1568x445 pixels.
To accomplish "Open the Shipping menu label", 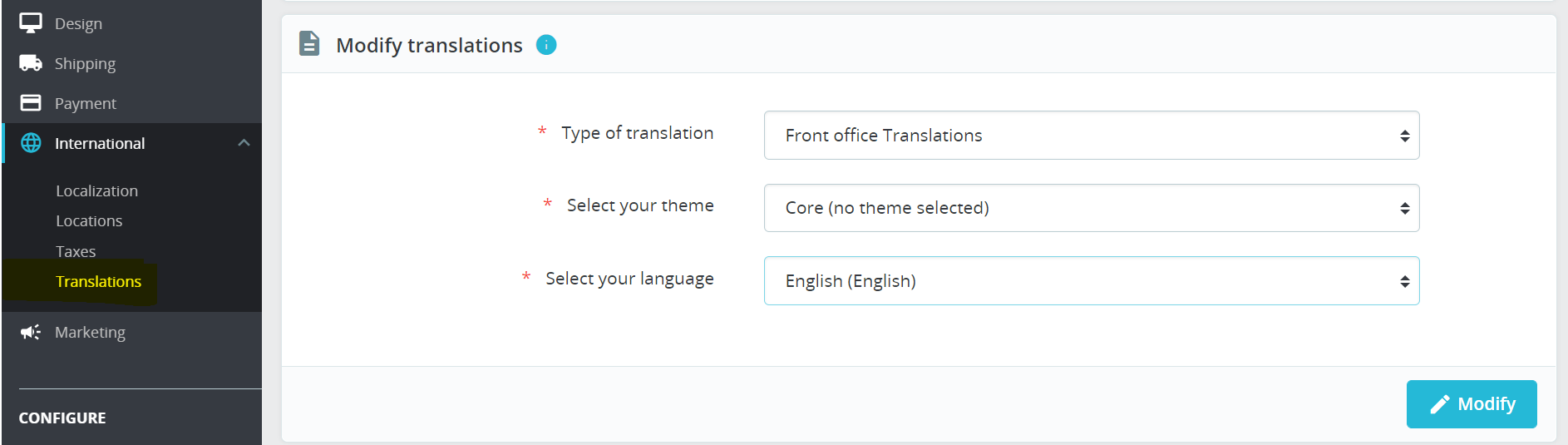I will tap(85, 63).
